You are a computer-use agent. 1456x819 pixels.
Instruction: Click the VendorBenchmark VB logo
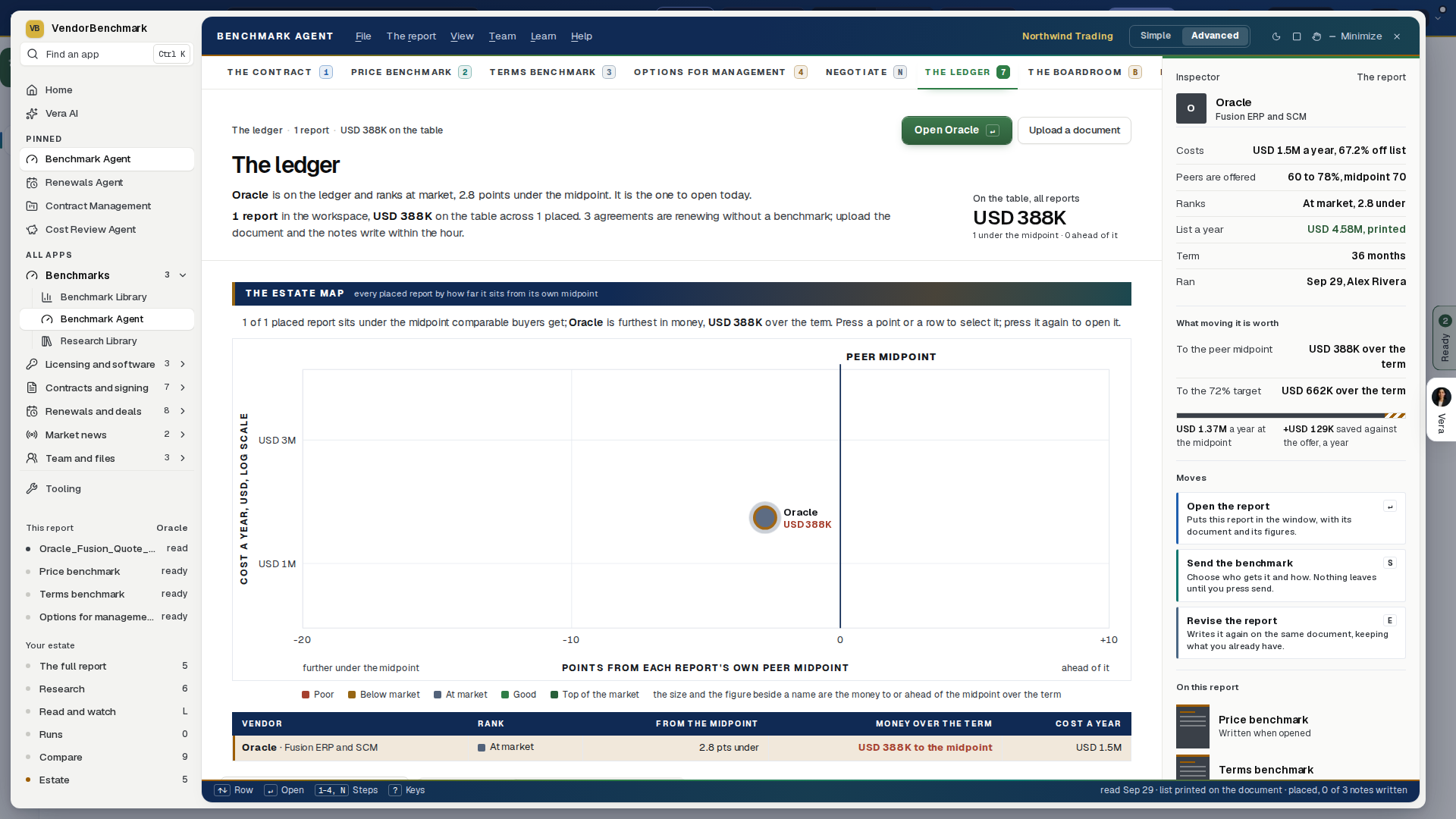(34, 28)
